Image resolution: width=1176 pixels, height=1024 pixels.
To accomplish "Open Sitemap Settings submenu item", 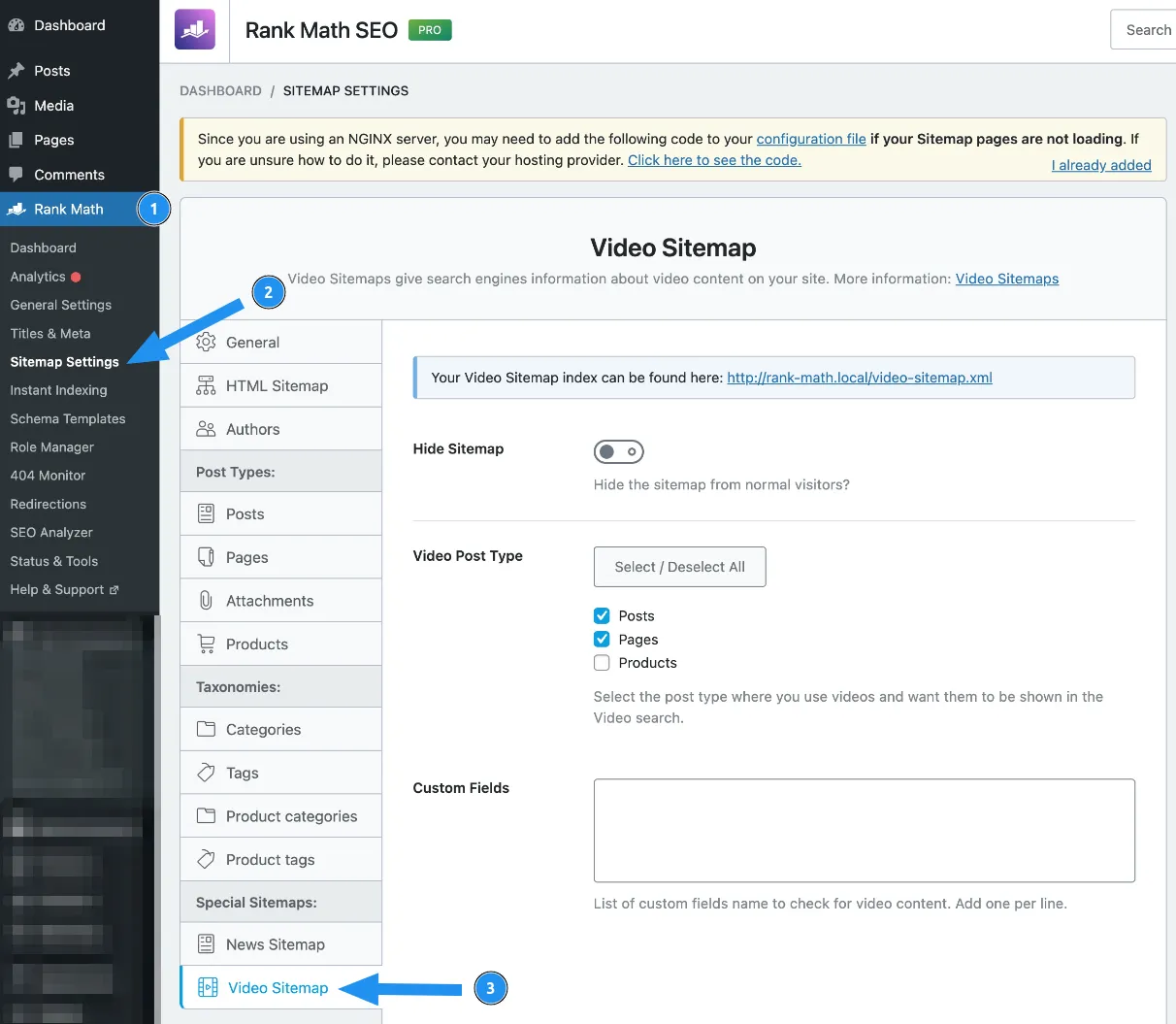I will [x=65, y=361].
